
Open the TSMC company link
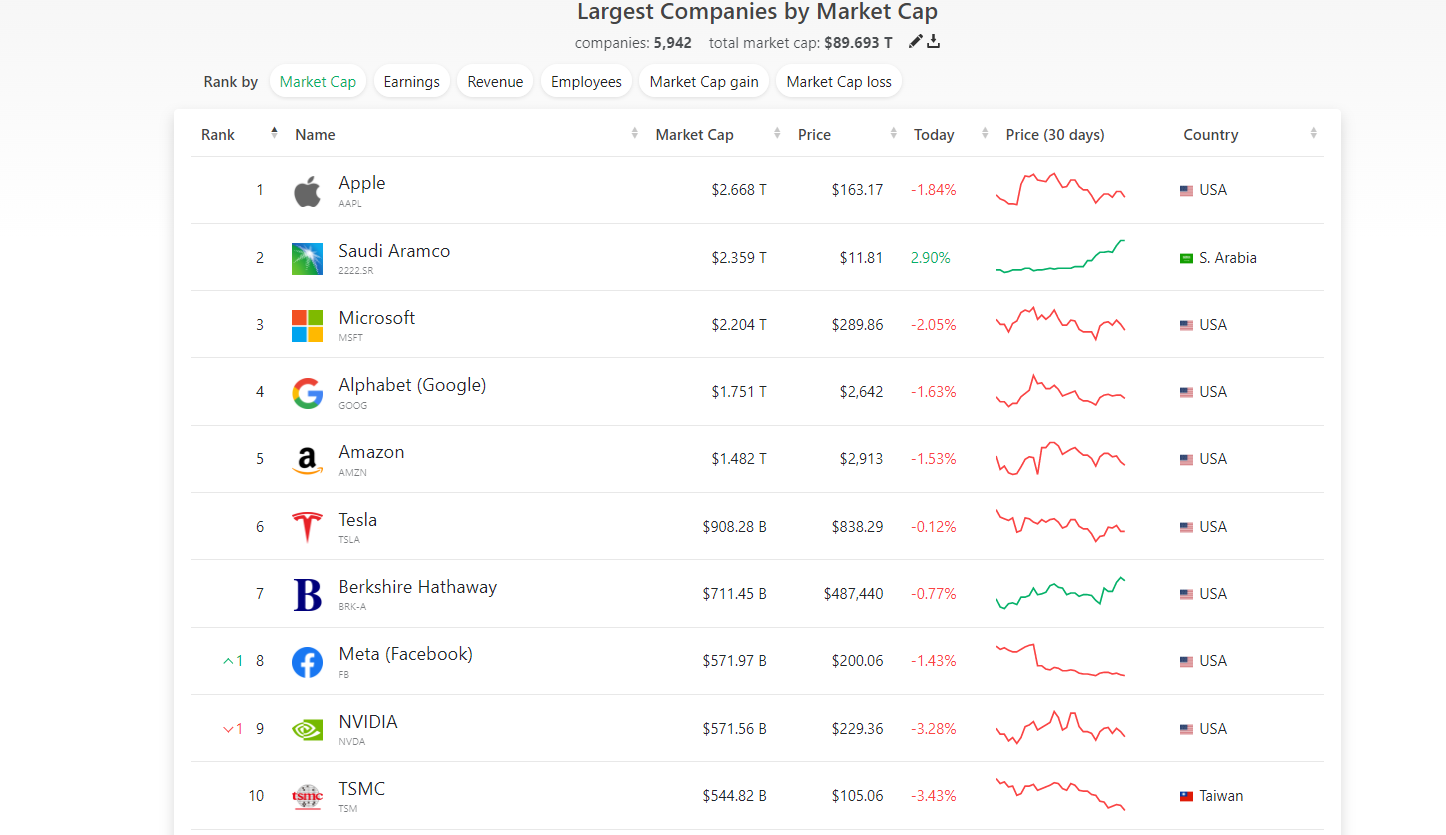[362, 788]
